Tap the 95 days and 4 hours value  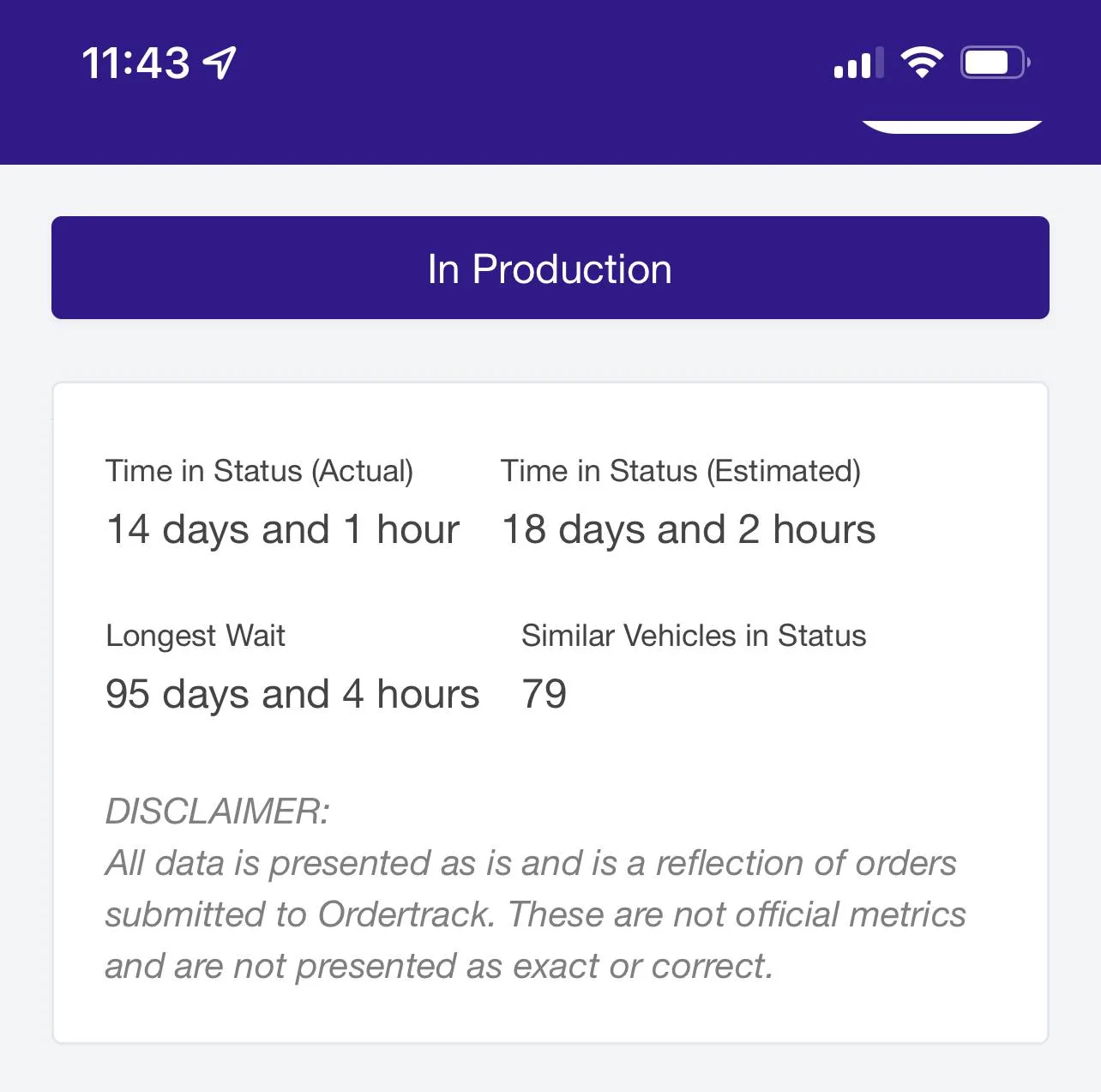pos(292,694)
